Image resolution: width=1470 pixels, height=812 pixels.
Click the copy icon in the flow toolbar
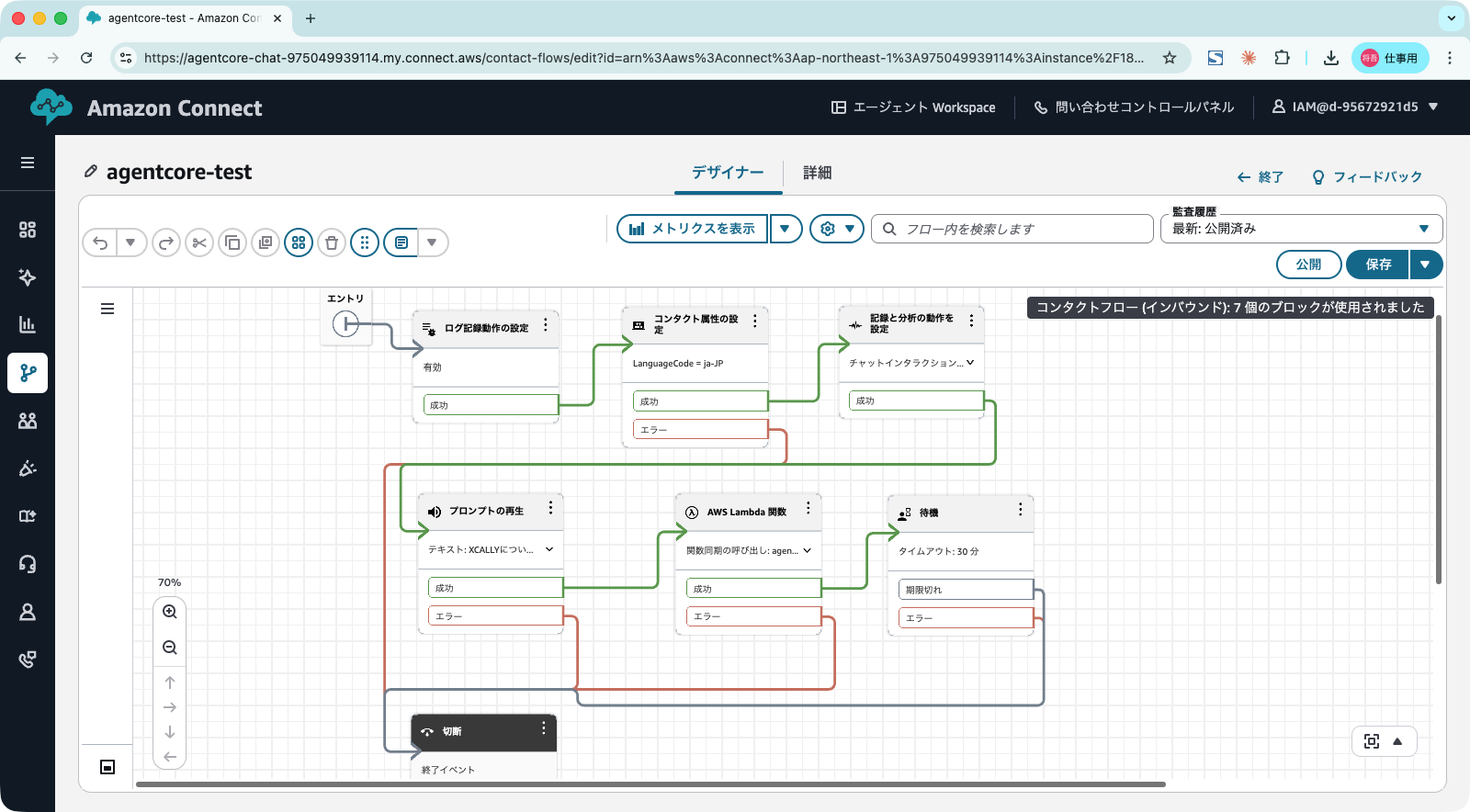(232, 242)
